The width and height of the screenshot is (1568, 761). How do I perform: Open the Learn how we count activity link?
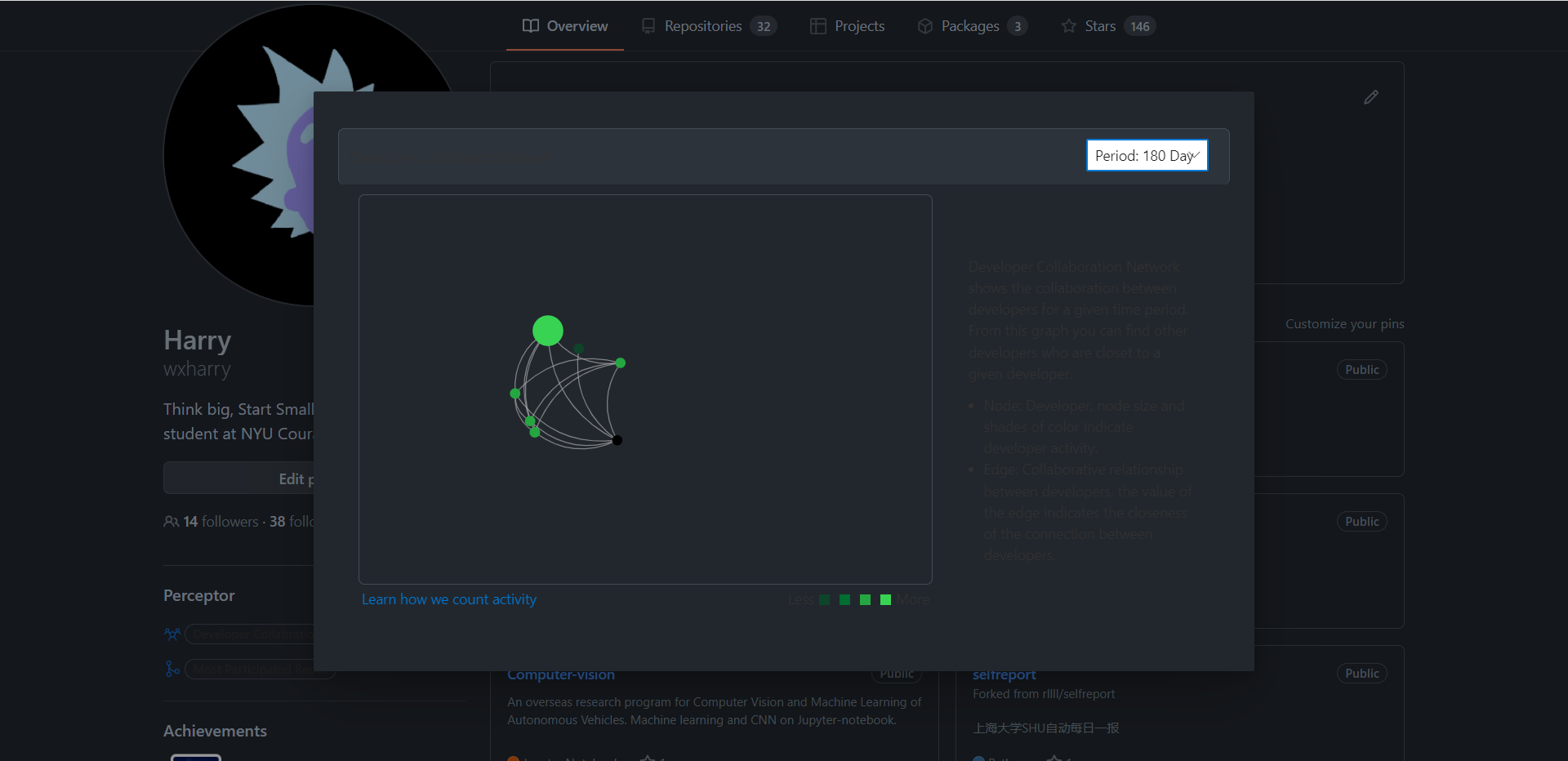point(449,599)
